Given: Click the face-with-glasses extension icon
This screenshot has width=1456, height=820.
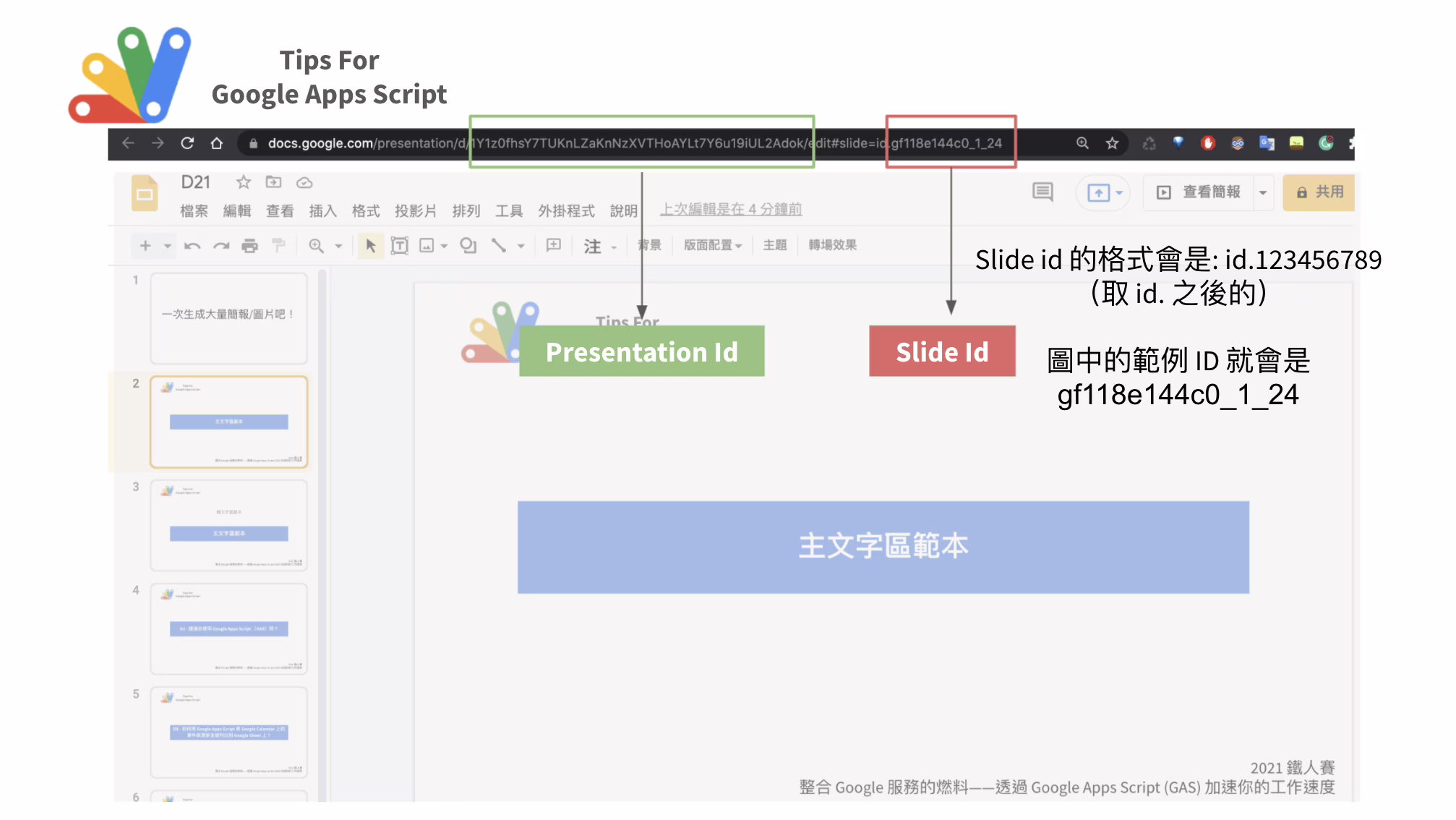Looking at the screenshot, I should 1238,143.
